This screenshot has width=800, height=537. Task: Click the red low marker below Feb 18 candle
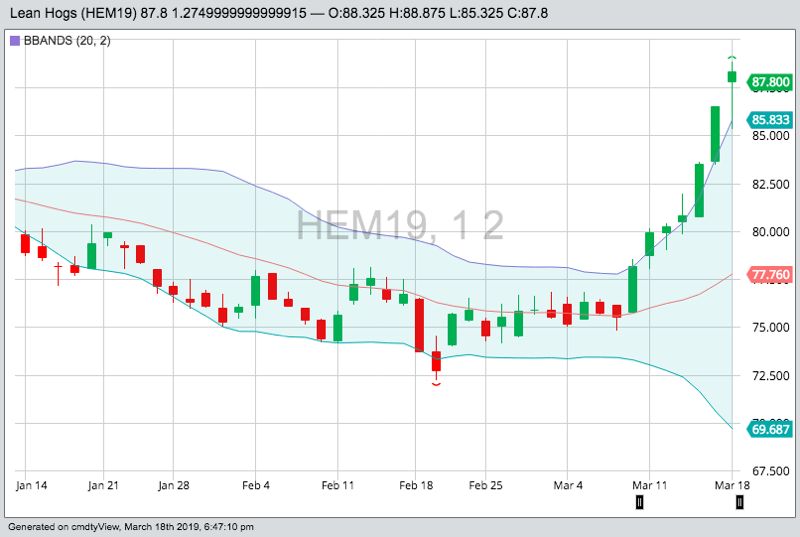pyautogui.click(x=436, y=385)
